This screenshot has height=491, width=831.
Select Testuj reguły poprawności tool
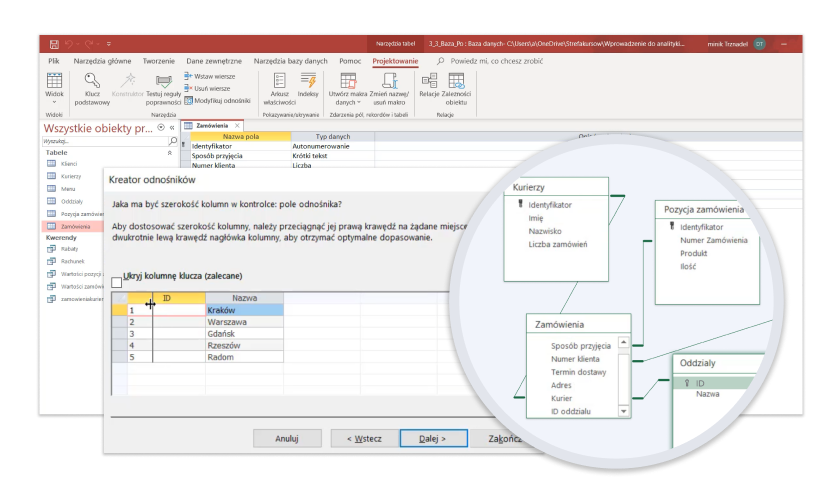pos(163,87)
